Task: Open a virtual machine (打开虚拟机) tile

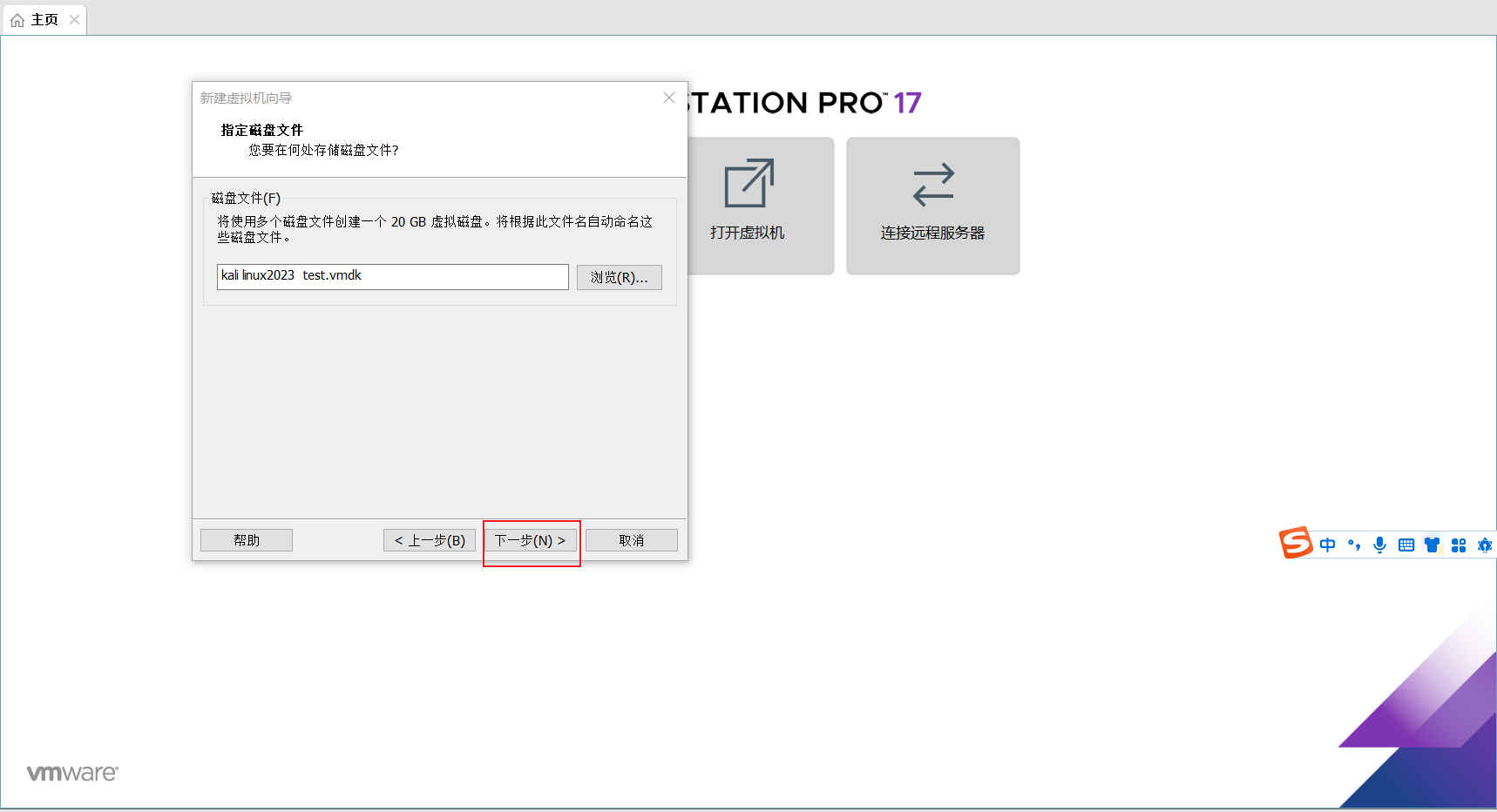Action: [748, 206]
